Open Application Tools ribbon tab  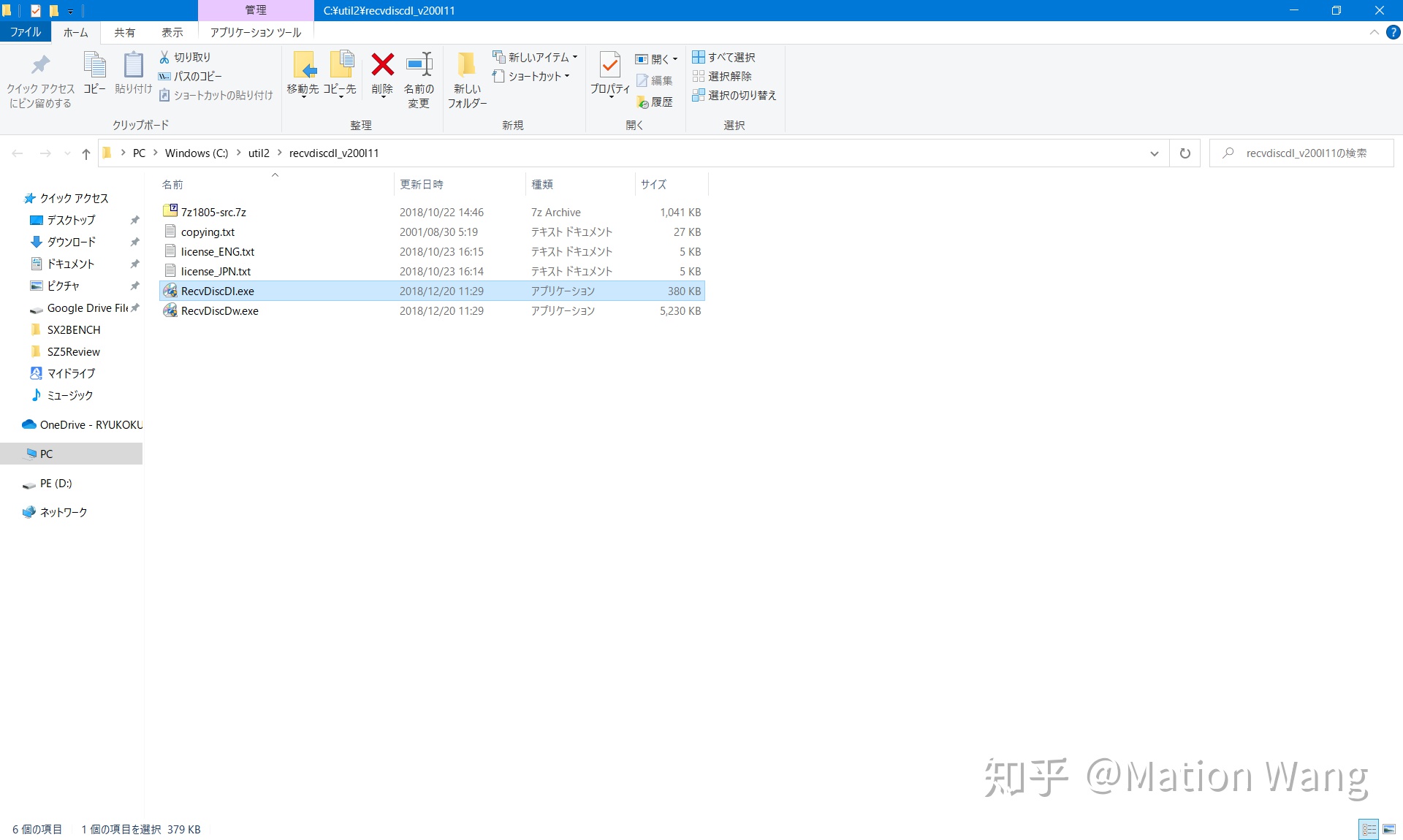pyautogui.click(x=256, y=32)
